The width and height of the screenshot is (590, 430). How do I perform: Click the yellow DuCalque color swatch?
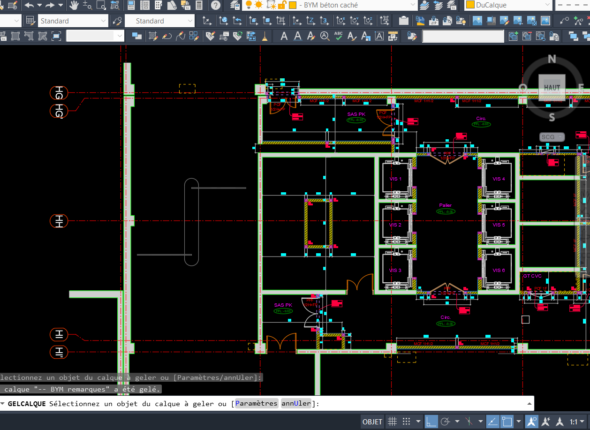point(470,5)
